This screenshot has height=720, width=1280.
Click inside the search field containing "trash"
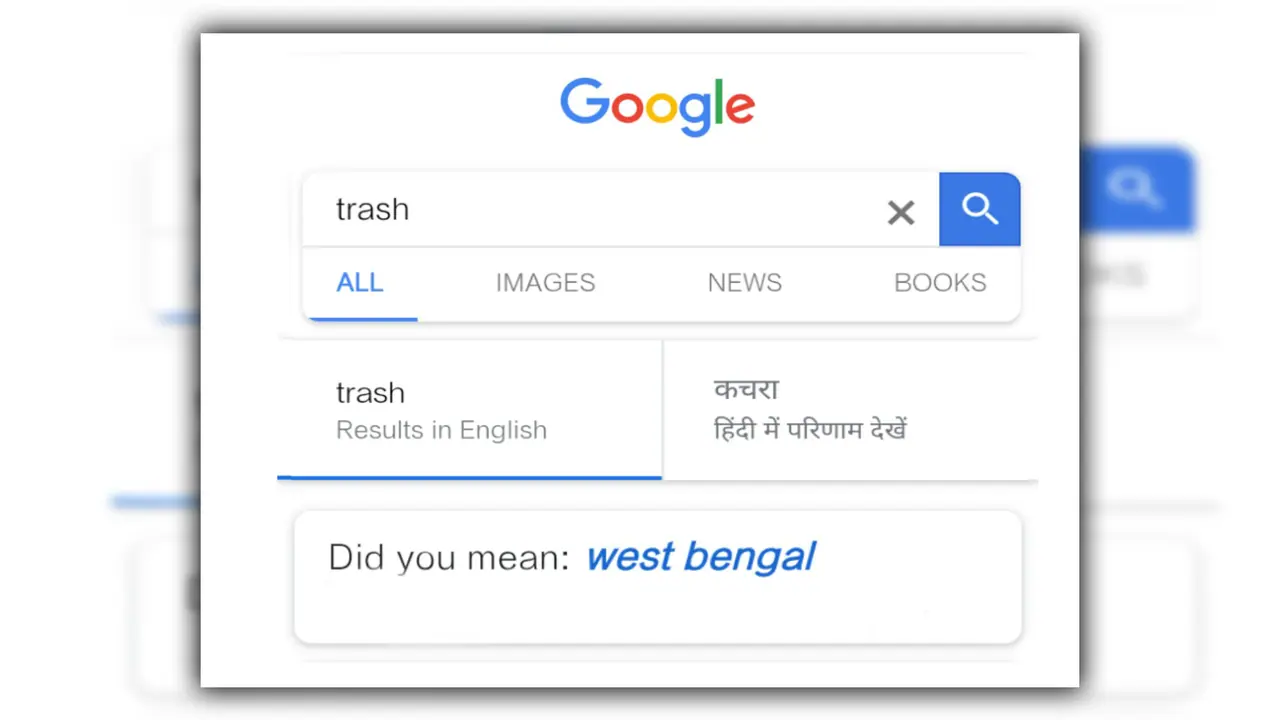600,210
